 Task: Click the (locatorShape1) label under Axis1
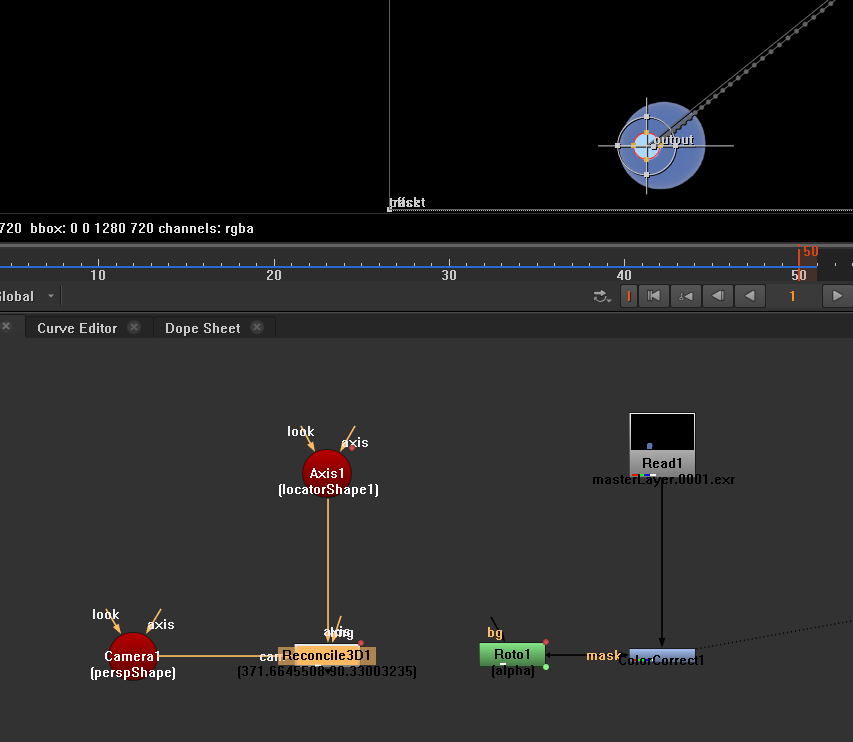coord(328,490)
